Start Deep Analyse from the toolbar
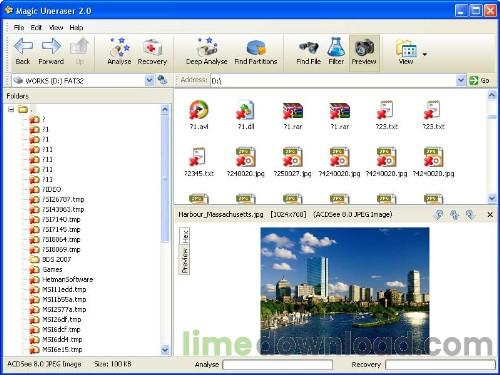The height and width of the screenshot is (375, 500). (207, 51)
